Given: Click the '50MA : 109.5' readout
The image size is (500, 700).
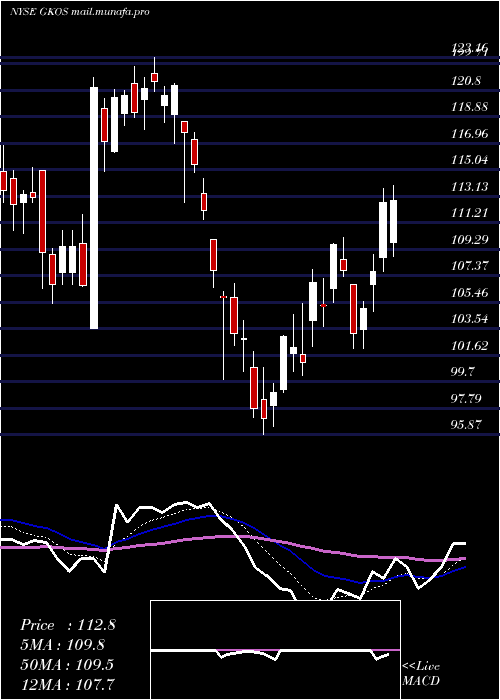Looking at the screenshot, I should point(67,664).
